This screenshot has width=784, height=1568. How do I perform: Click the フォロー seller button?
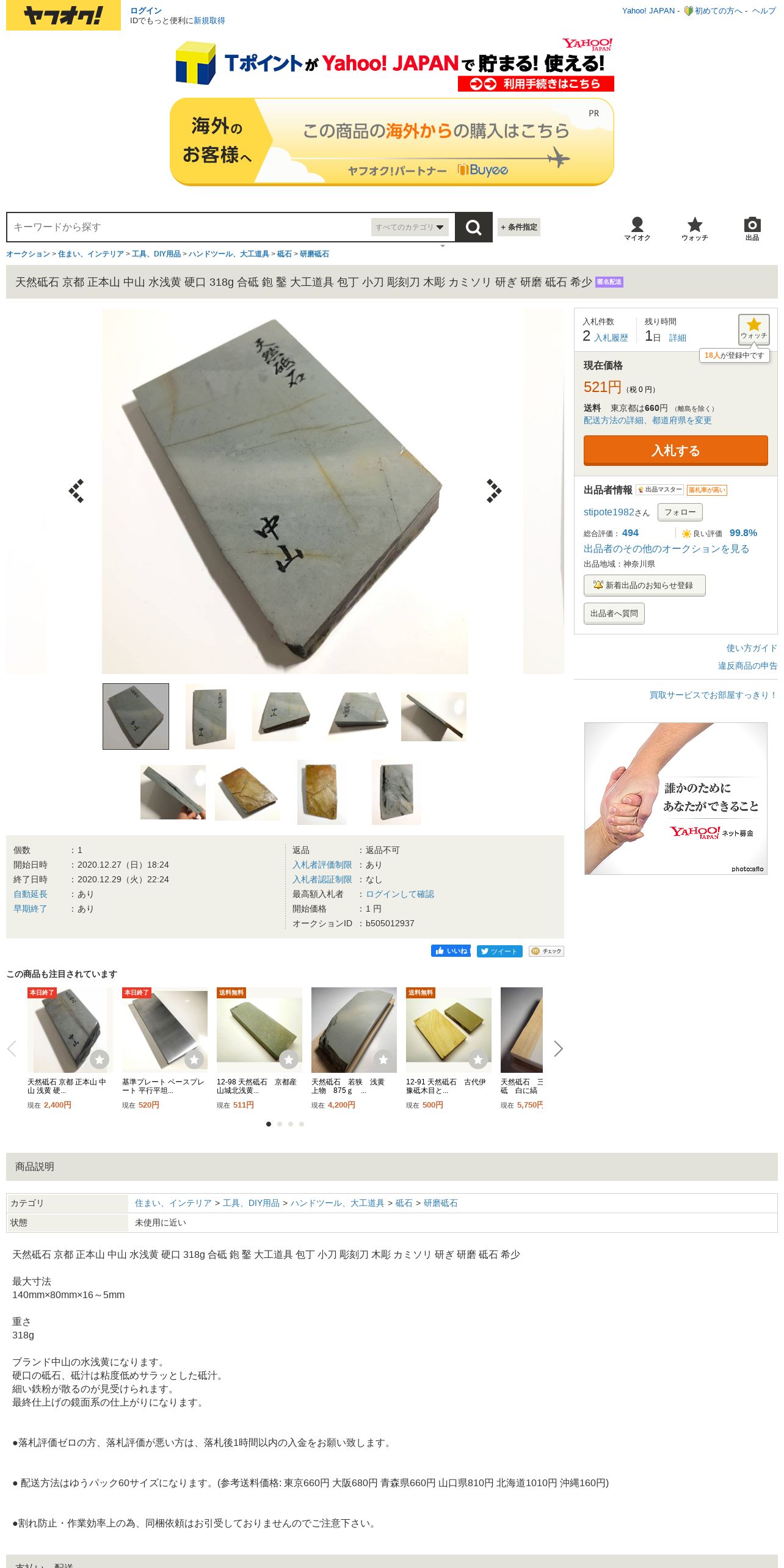[x=680, y=512]
